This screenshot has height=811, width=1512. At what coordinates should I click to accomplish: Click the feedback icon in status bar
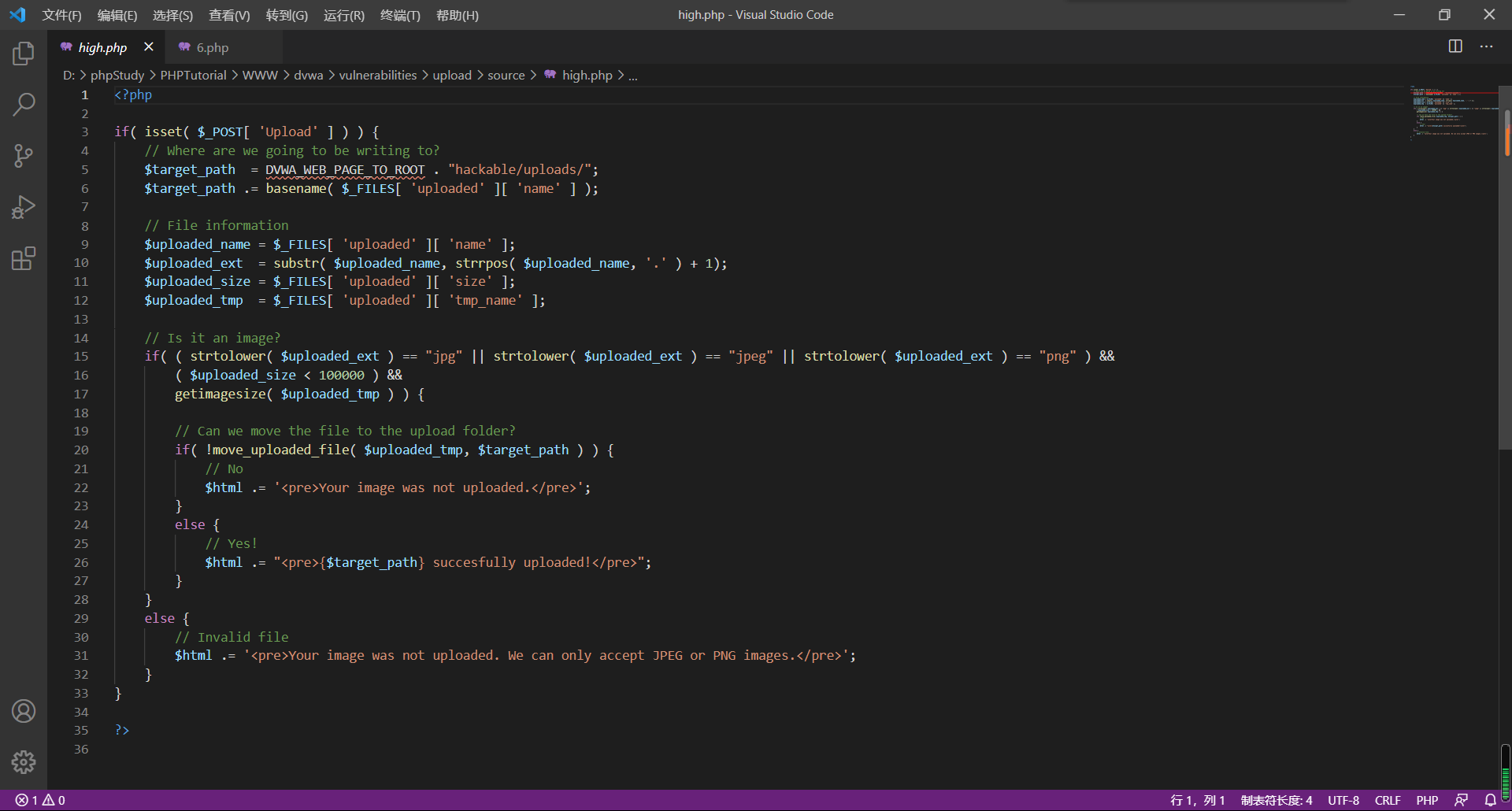pos(1461,800)
